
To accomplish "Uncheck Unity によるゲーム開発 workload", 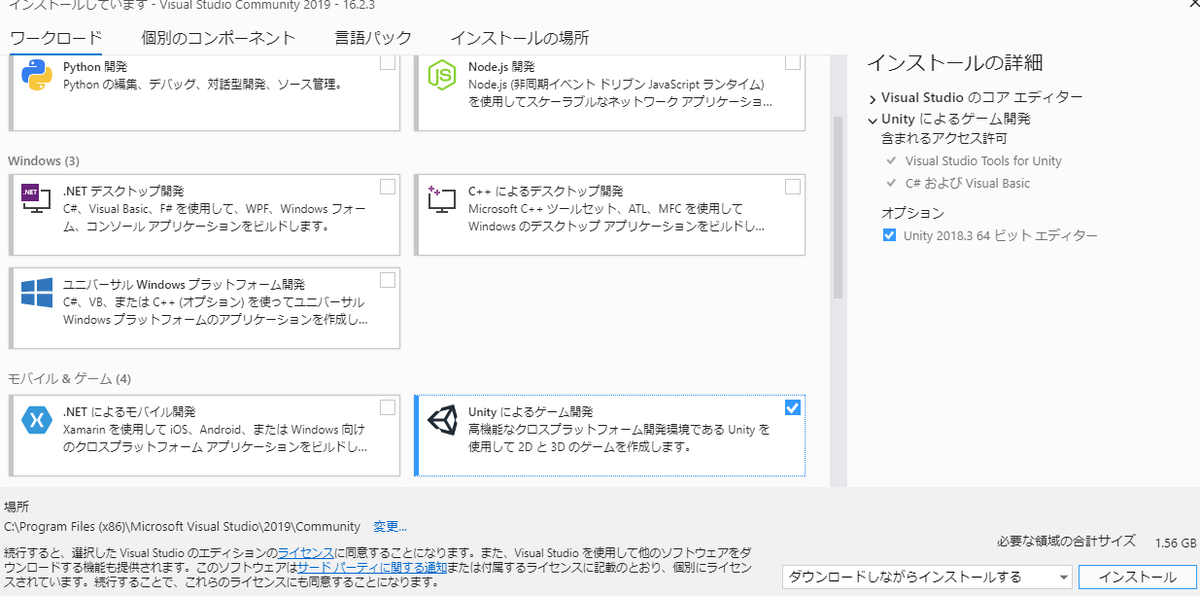I will (x=793, y=407).
